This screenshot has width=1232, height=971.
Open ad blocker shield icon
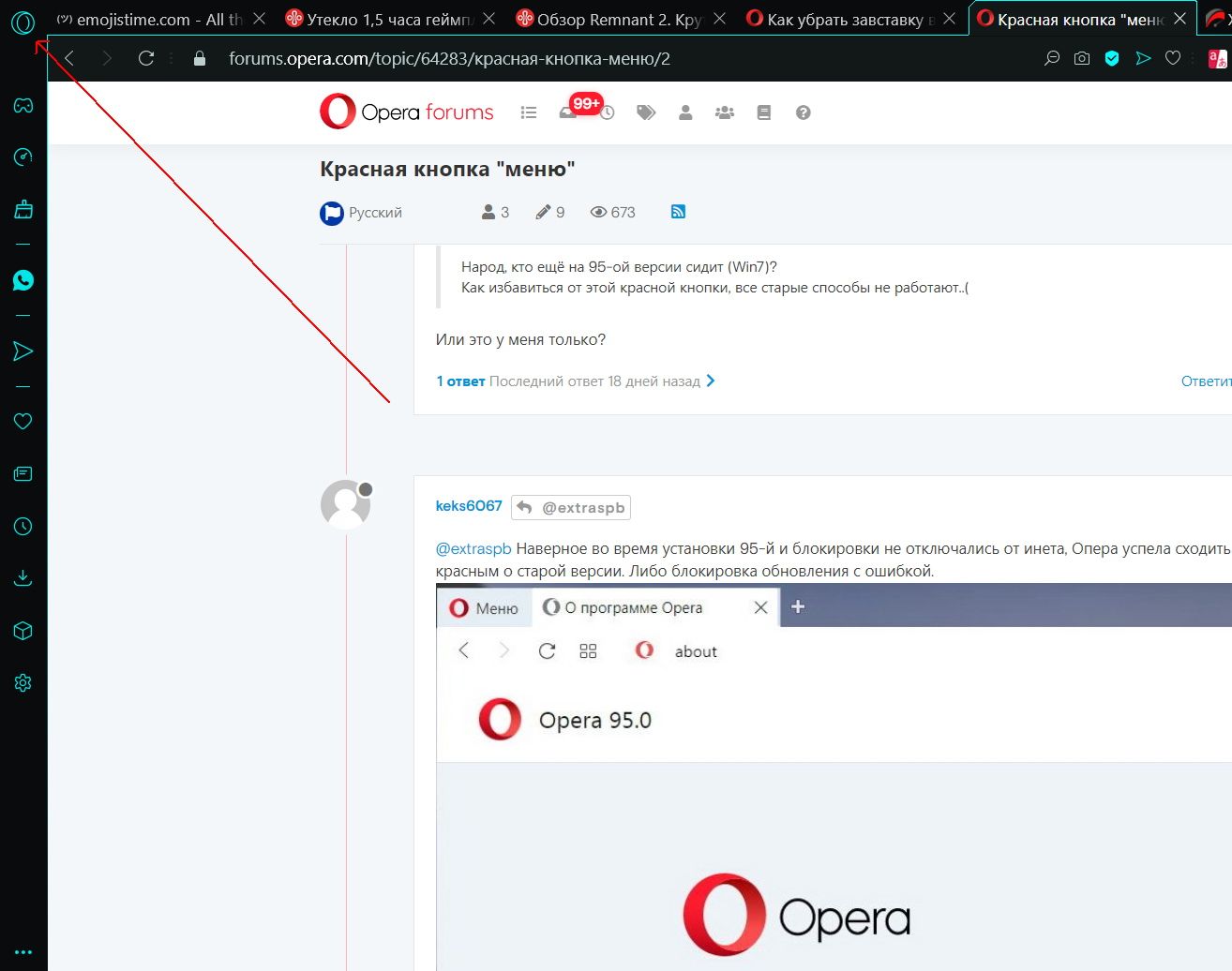(x=1112, y=58)
